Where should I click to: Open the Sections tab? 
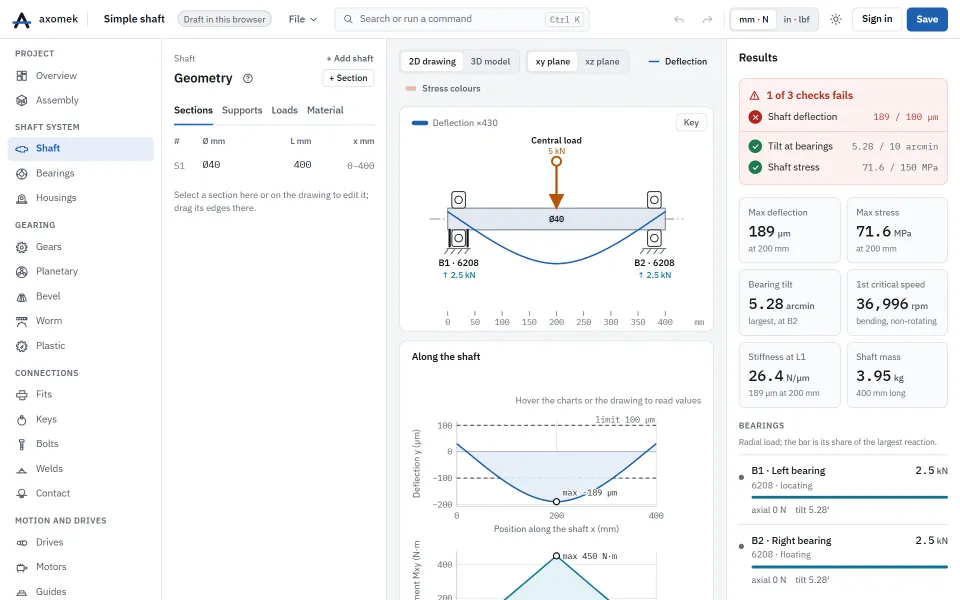coord(193,110)
